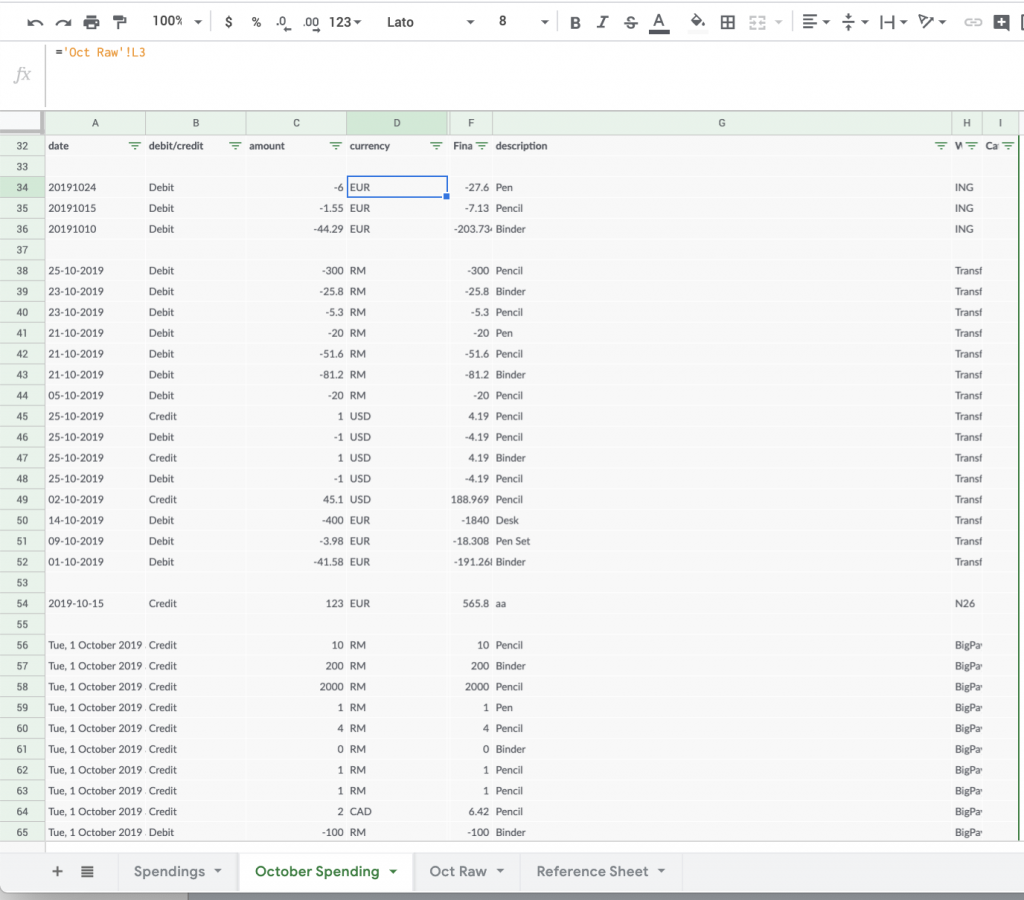Image resolution: width=1024 pixels, height=900 pixels.
Task: Toggle the filter on column H header cell
Action: coord(972,146)
